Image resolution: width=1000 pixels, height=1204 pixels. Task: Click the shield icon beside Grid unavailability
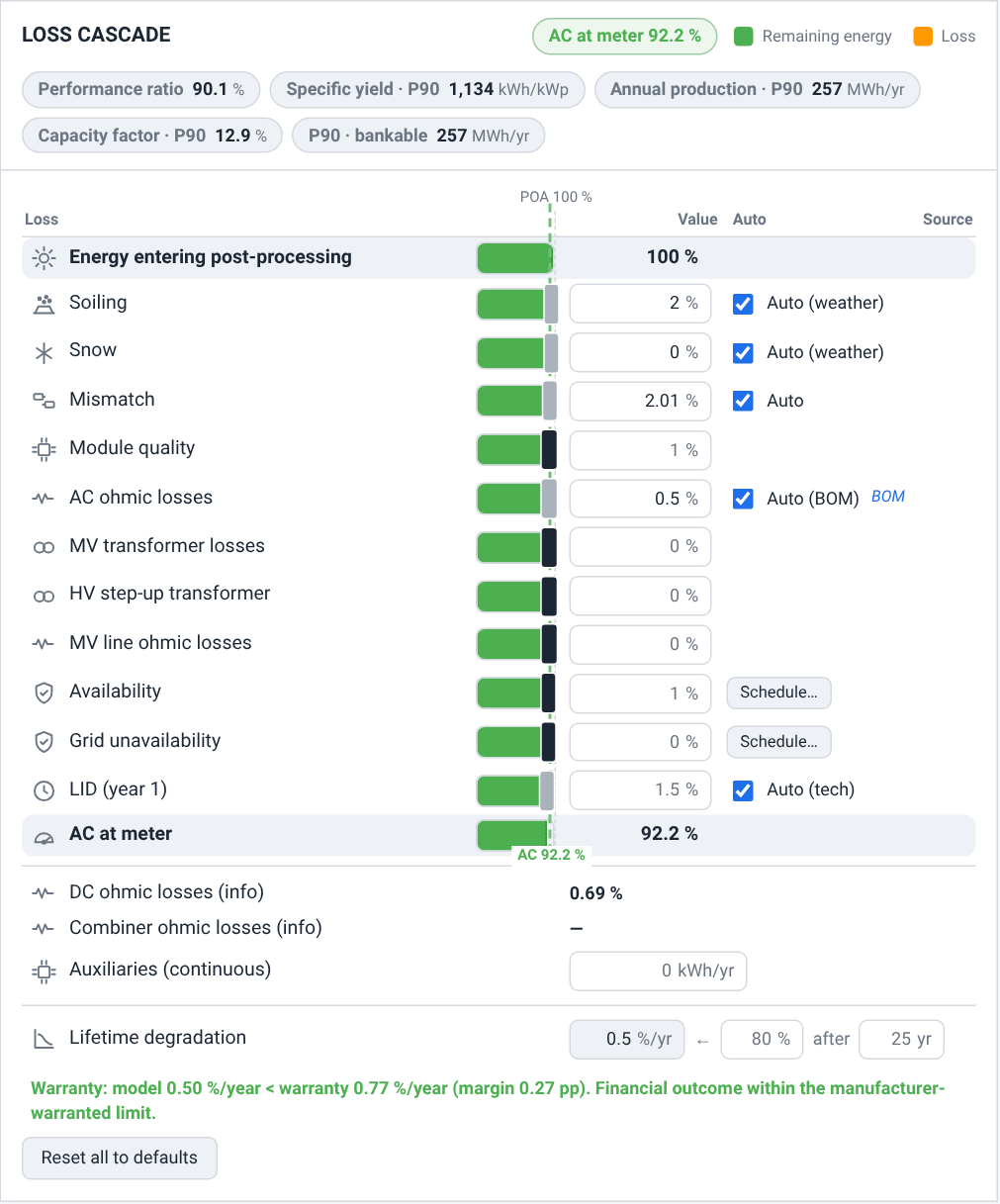(x=44, y=742)
